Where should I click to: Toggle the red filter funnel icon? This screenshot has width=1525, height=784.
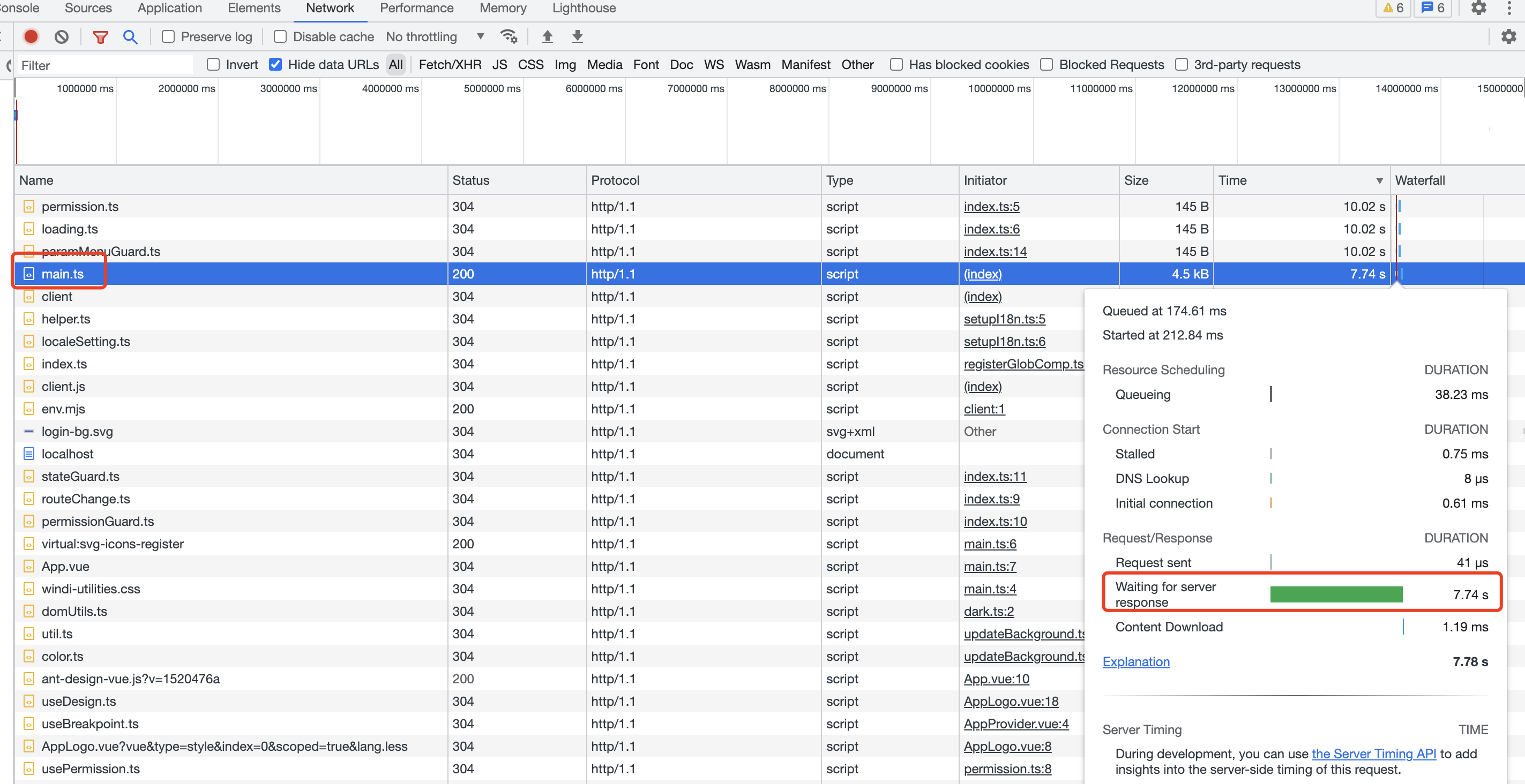coord(100,37)
